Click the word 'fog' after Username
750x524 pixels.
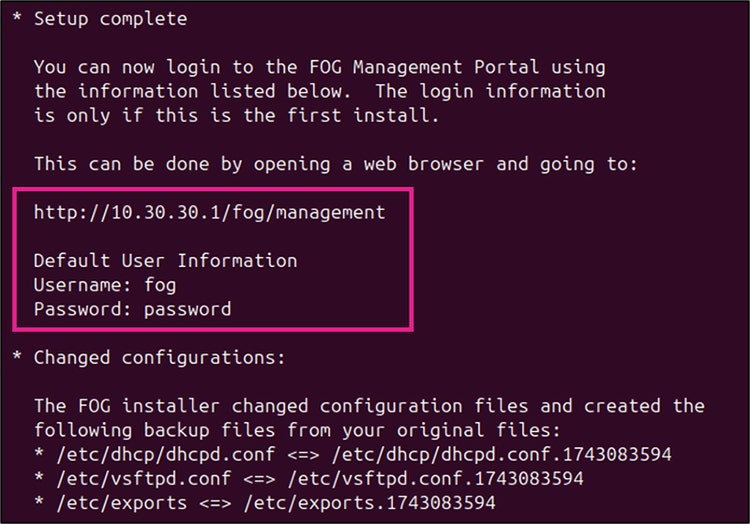point(160,285)
